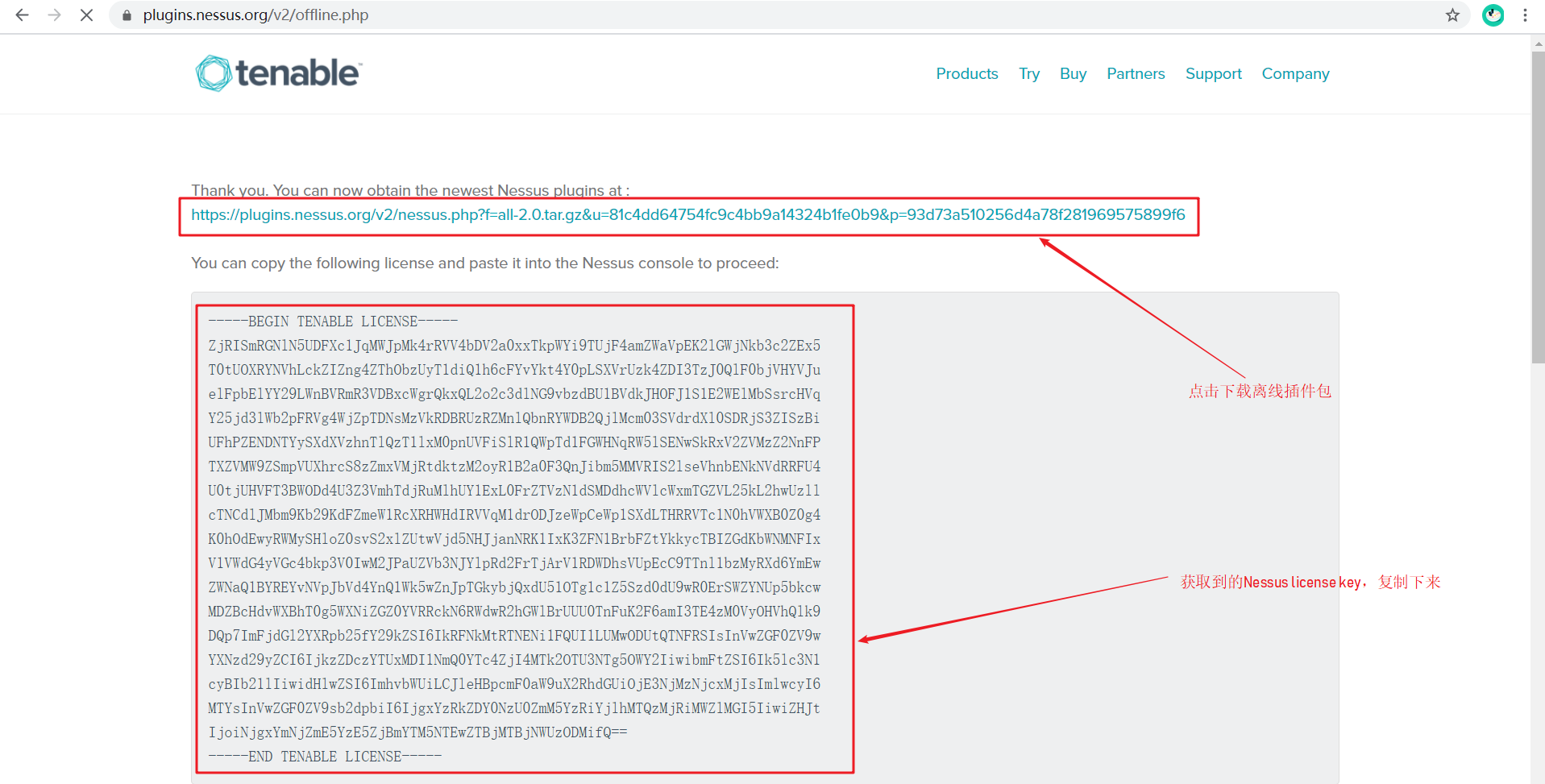Open the Buy menu
1545x784 pixels.
click(1073, 73)
